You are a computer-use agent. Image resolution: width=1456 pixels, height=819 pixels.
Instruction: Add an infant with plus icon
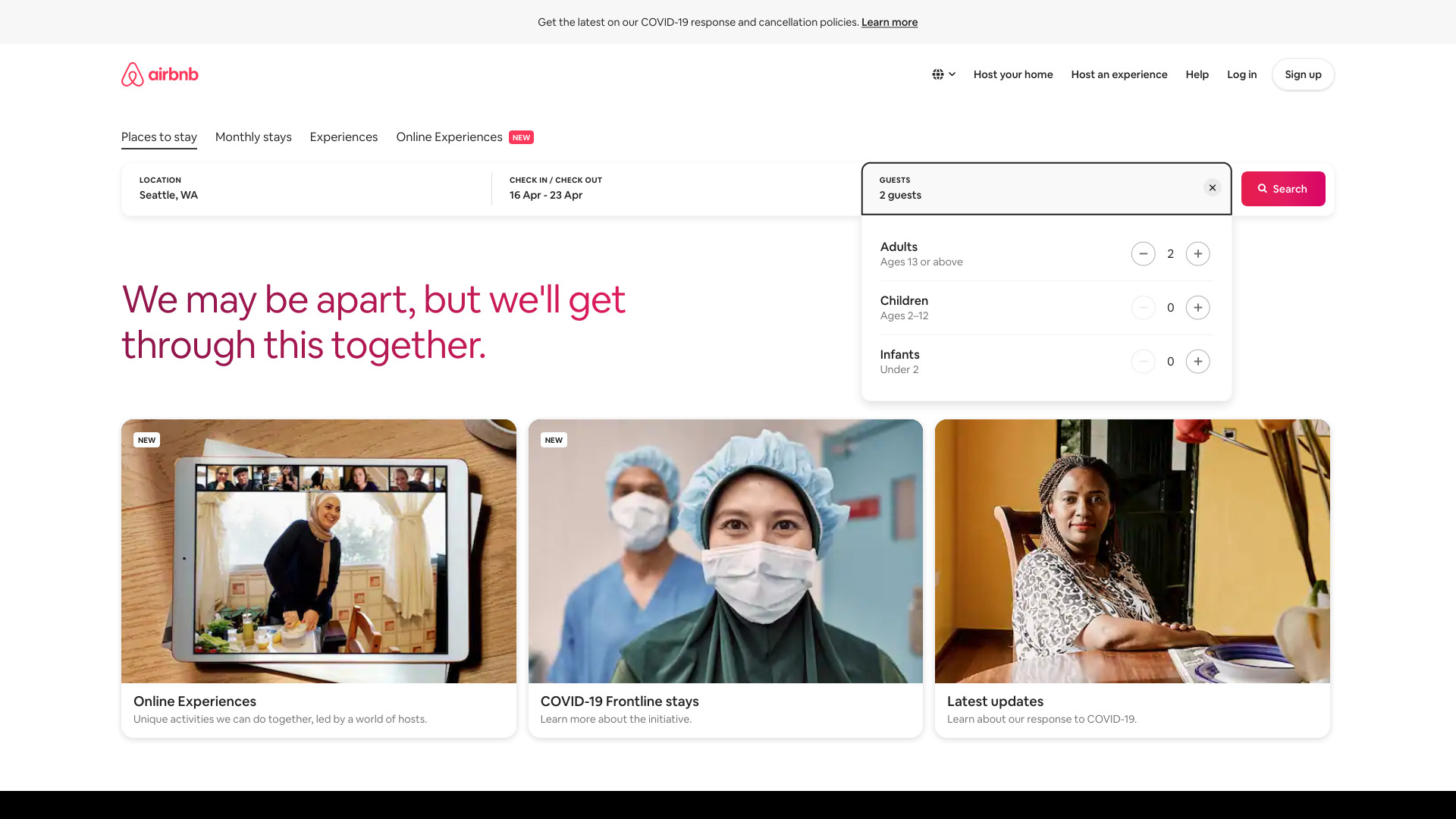1197,362
